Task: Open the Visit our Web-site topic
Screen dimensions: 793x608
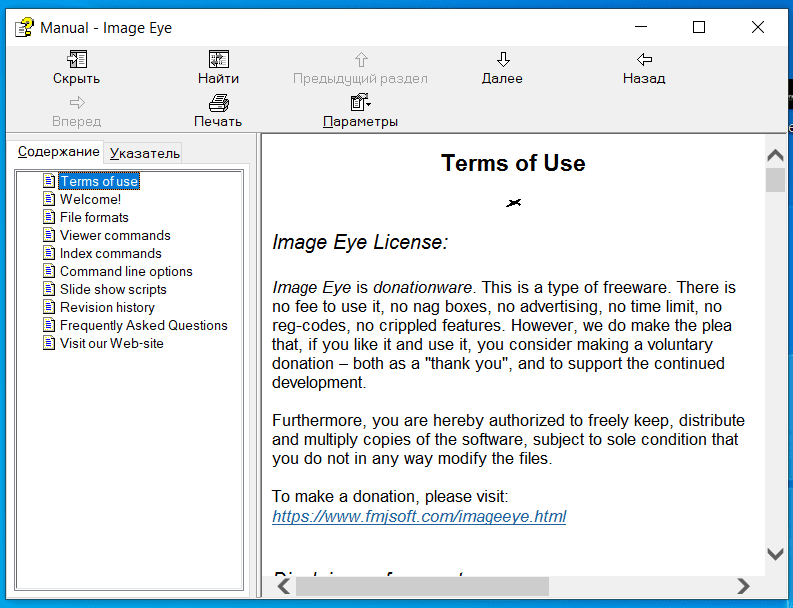Action: [x=112, y=343]
